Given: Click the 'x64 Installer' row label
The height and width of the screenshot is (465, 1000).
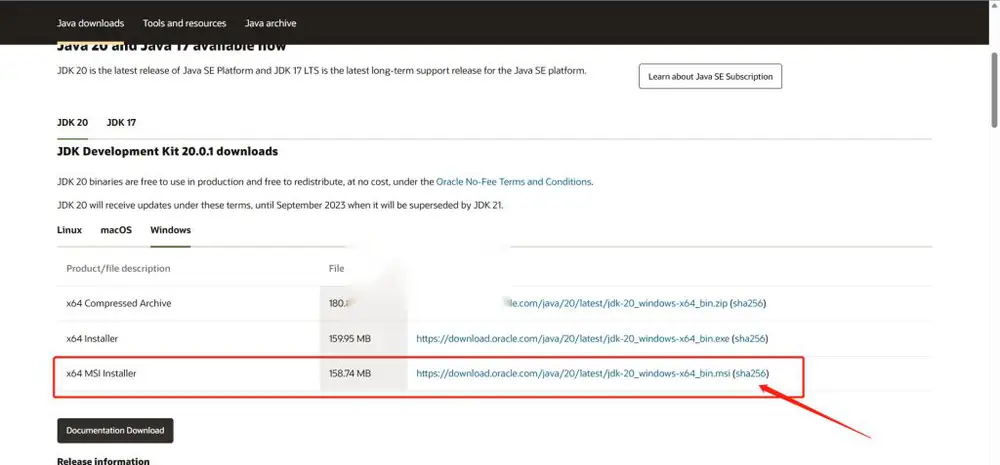Looking at the screenshot, I should pyautogui.click(x=92, y=339).
